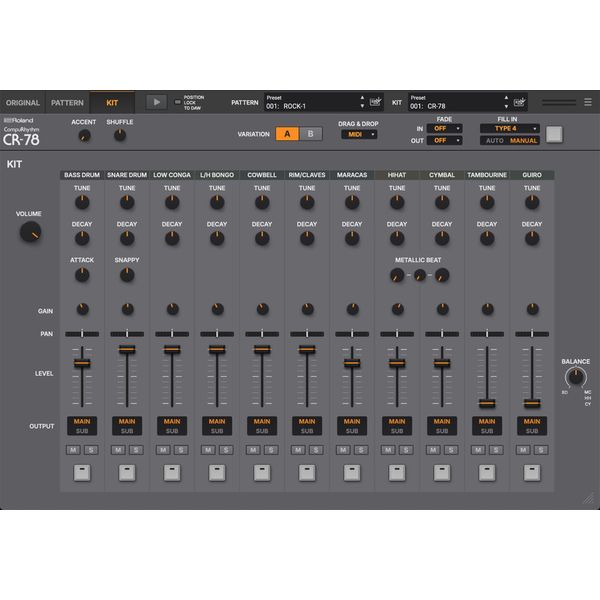Screen dimensions: 600x600
Task: Mute the Cowbell channel
Action: point(253,450)
